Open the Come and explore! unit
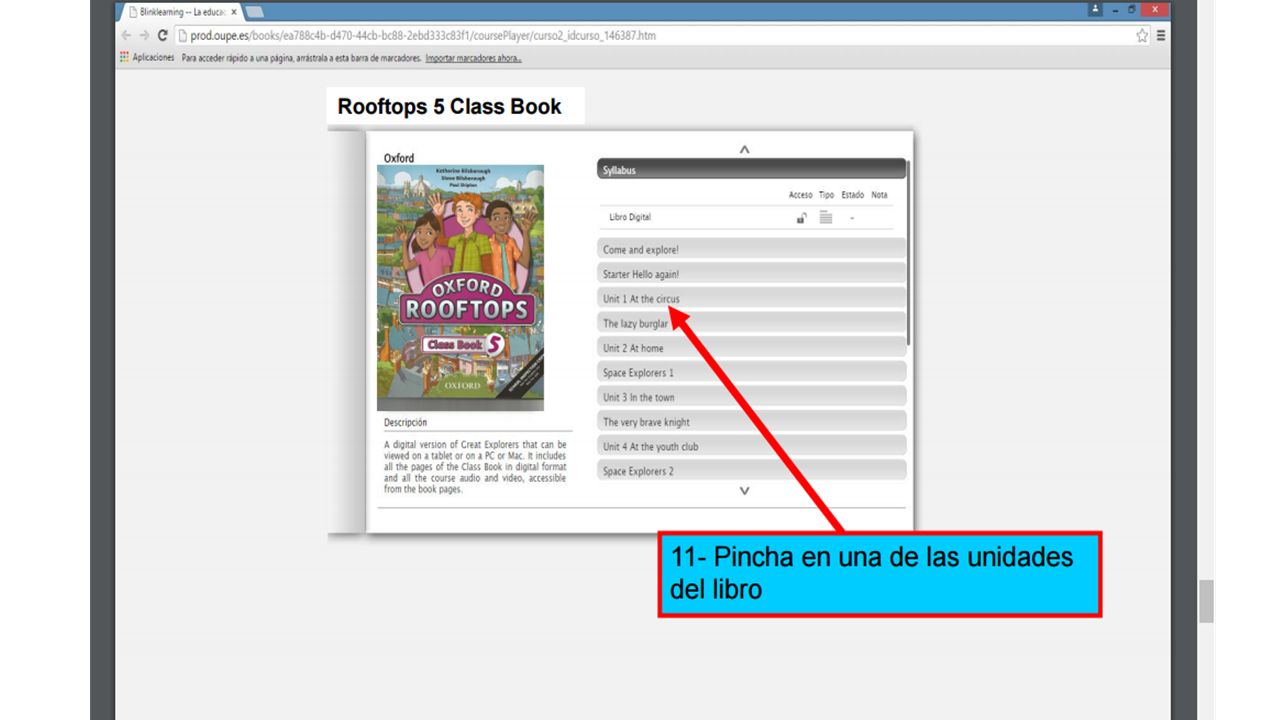This screenshot has width=1280, height=720. pyautogui.click(x=751, y=250)
